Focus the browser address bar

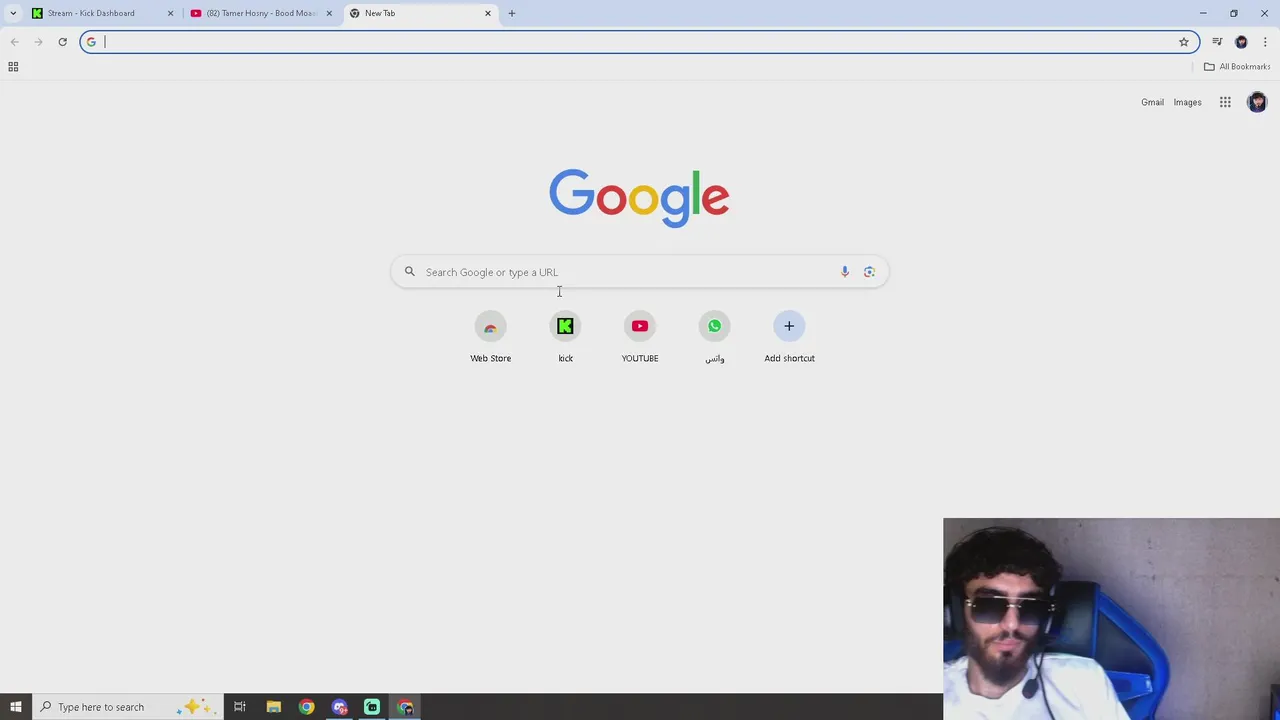[x=638, y=42]
